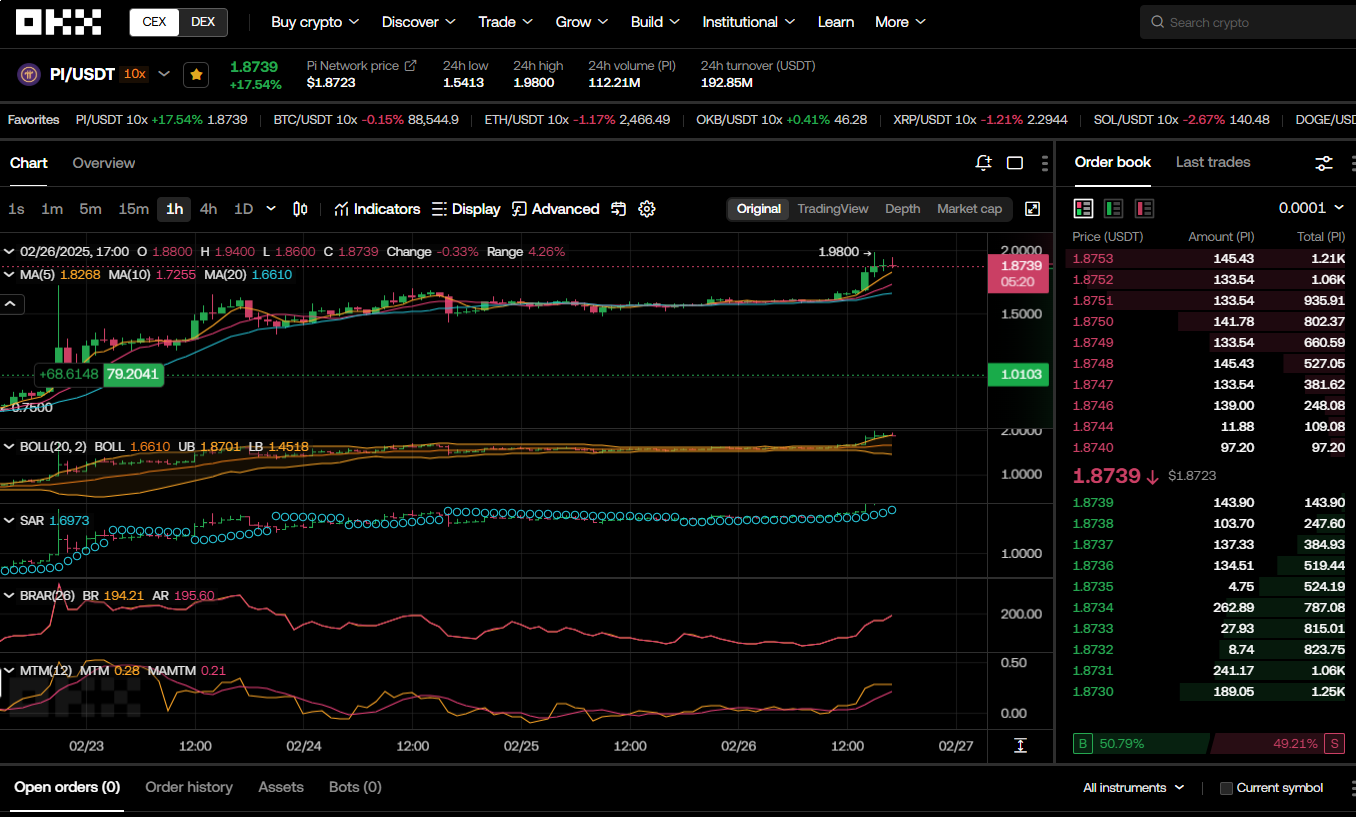The height and width of the screenshot is (817, 1356).
Task: Click the Search crypto field
Action: point(1248,22)
